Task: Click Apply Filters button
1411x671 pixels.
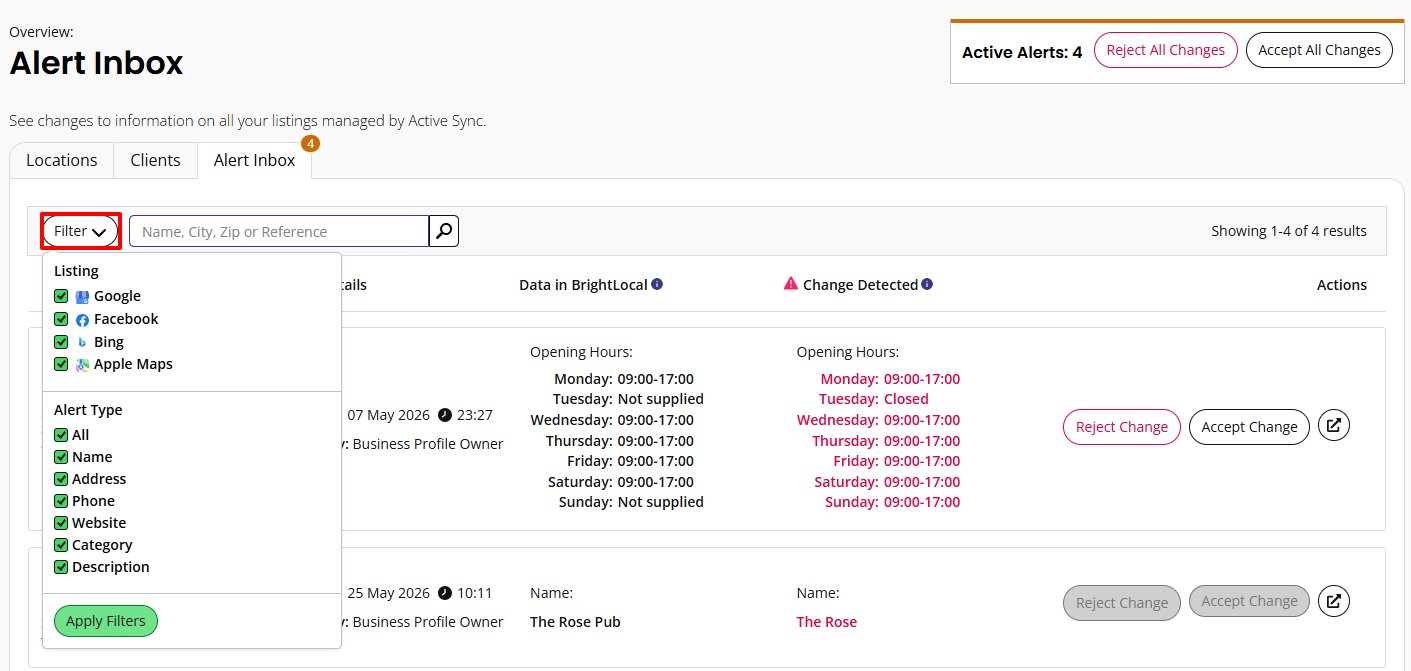Action: pos(106,621)
